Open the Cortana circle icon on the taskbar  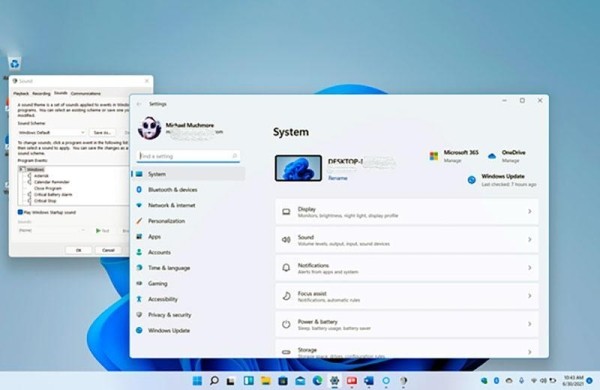pyautogui.click(x=386, y=380)
